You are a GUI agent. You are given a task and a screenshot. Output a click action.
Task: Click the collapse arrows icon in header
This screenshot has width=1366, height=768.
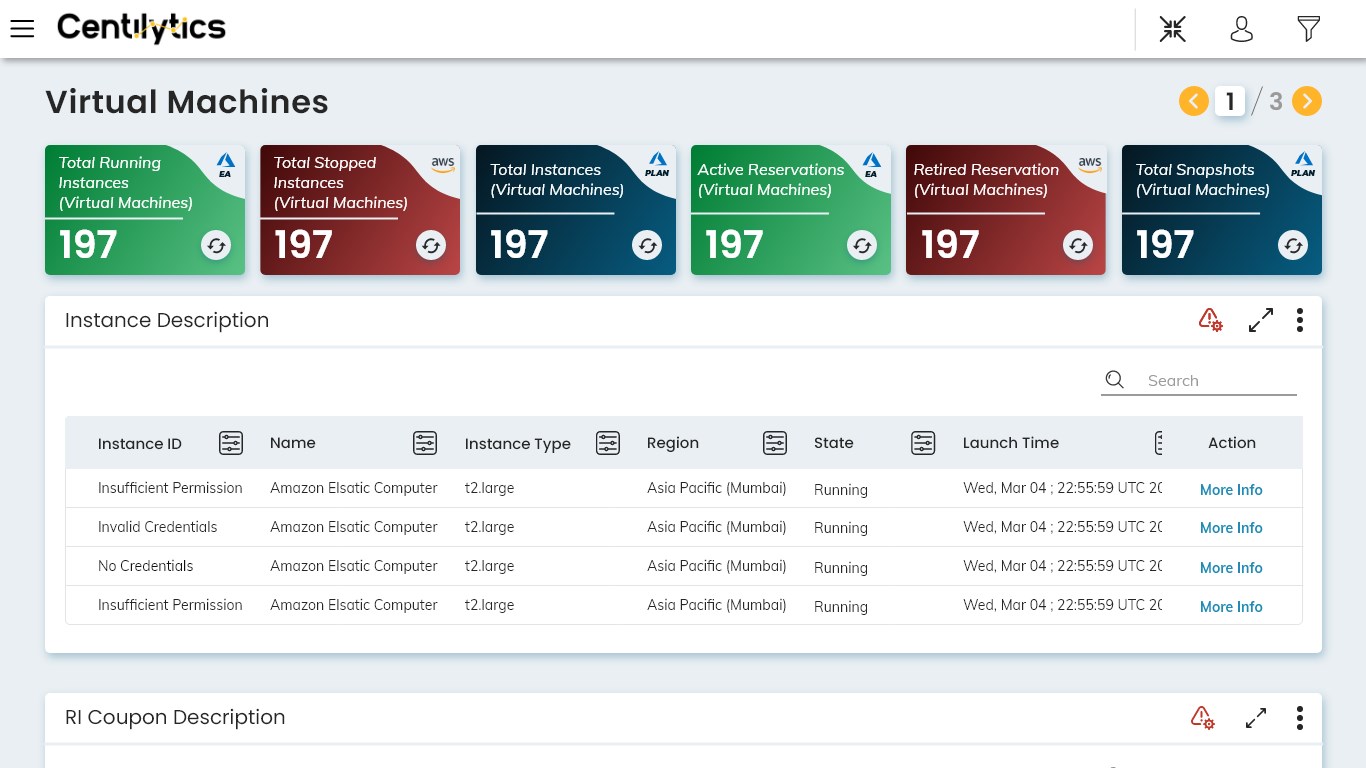coord(1173,29)
